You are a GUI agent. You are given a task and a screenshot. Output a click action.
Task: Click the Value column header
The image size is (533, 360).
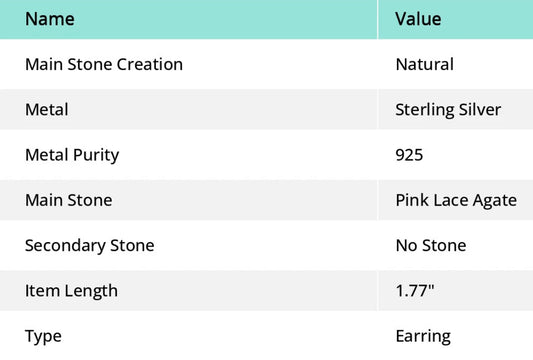coord(418,19)
